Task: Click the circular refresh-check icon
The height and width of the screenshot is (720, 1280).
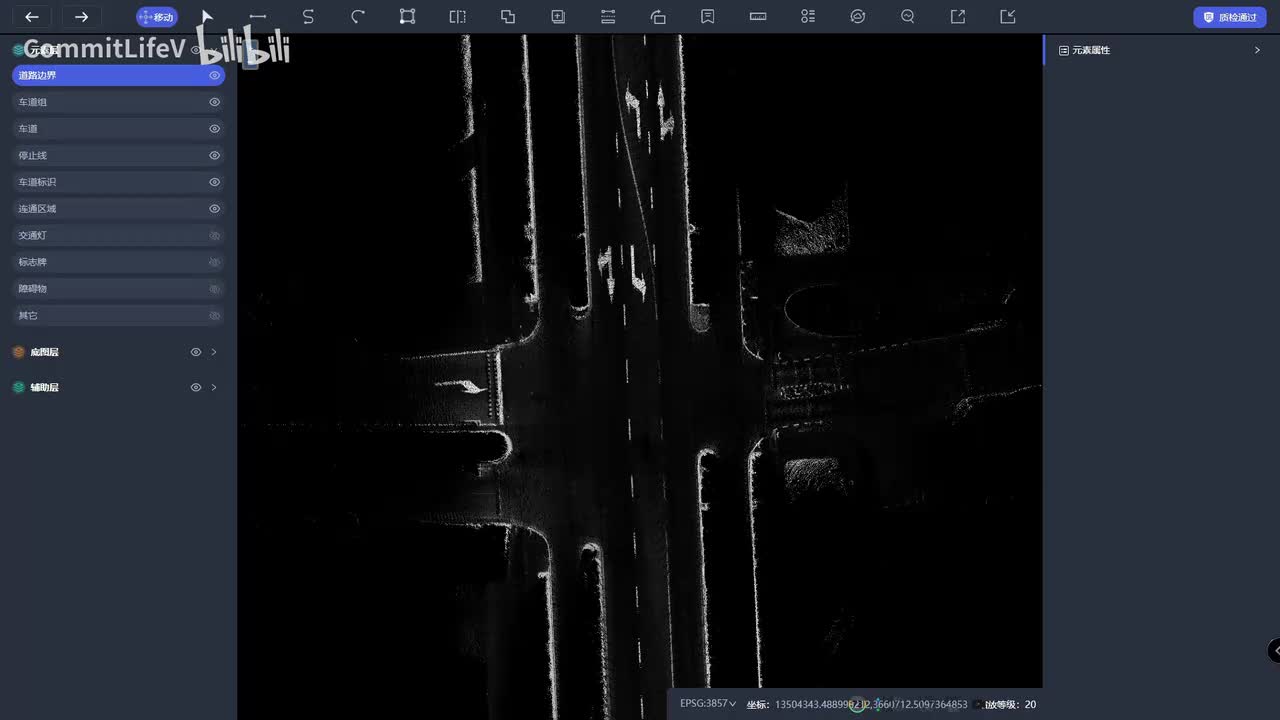Action: click(x=858, y=17)
